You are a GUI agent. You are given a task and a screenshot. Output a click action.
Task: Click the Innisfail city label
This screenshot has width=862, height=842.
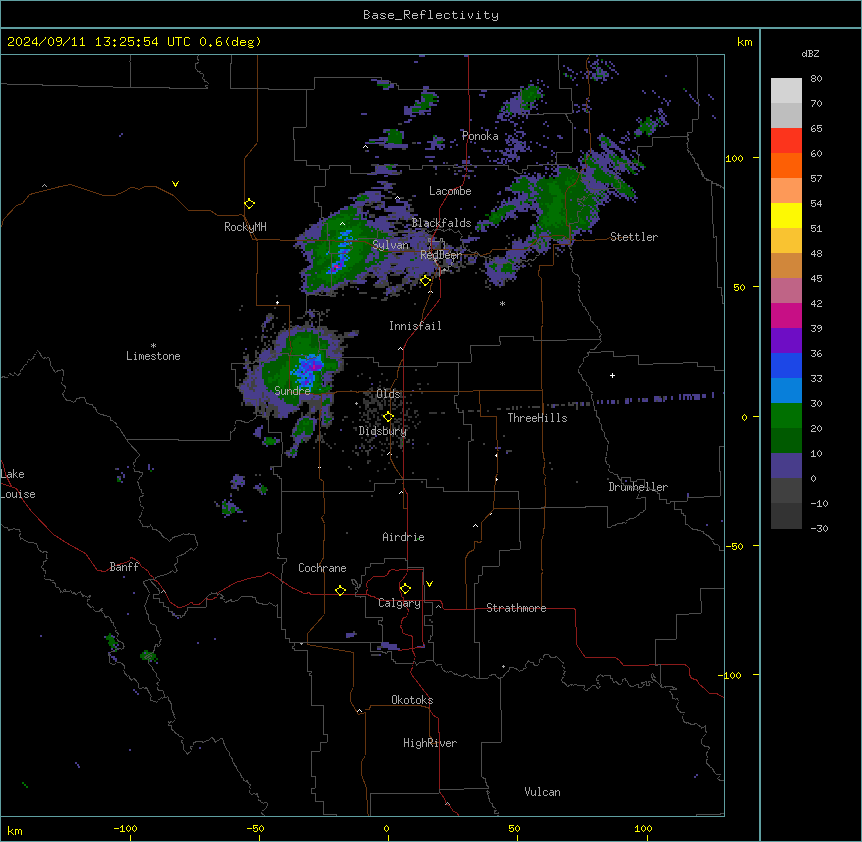(x=415, y=326)
